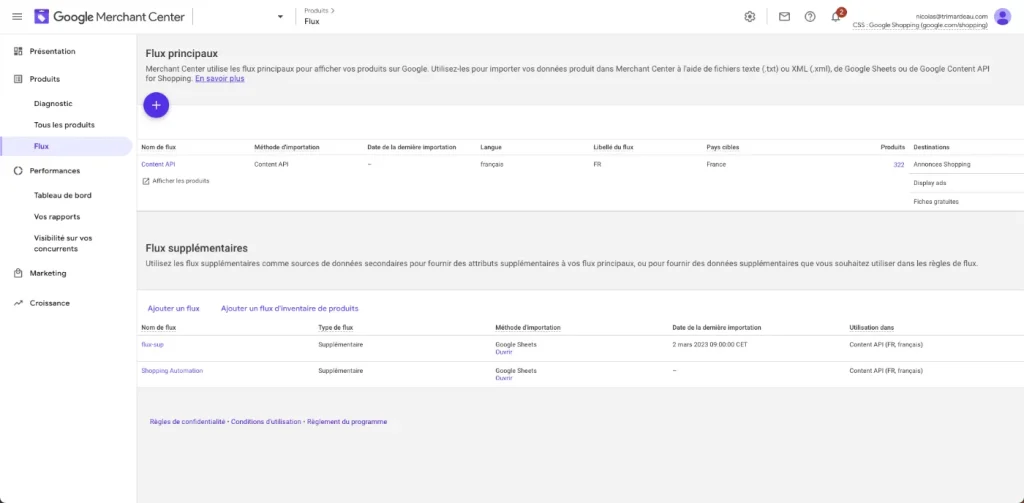Click Ouvrir under flux-sup Google Sheets
Viewport: 1024px width, 503px height.
(x=504, y=352)
